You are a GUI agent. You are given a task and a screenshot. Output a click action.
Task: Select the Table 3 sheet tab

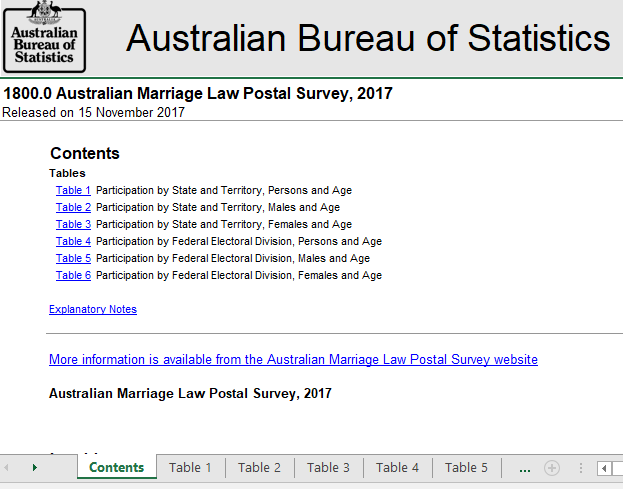tap(328, 468)
